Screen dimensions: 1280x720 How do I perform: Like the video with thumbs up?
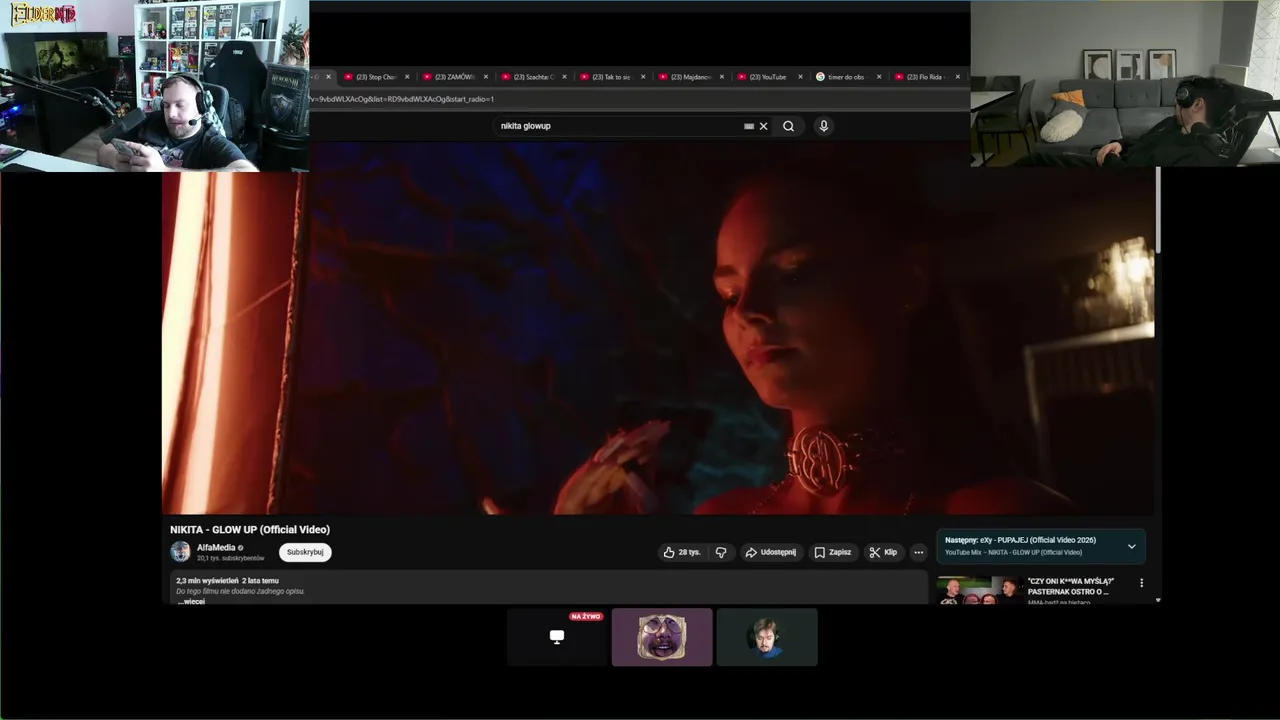pyautogui.click(x=682, y=552)
